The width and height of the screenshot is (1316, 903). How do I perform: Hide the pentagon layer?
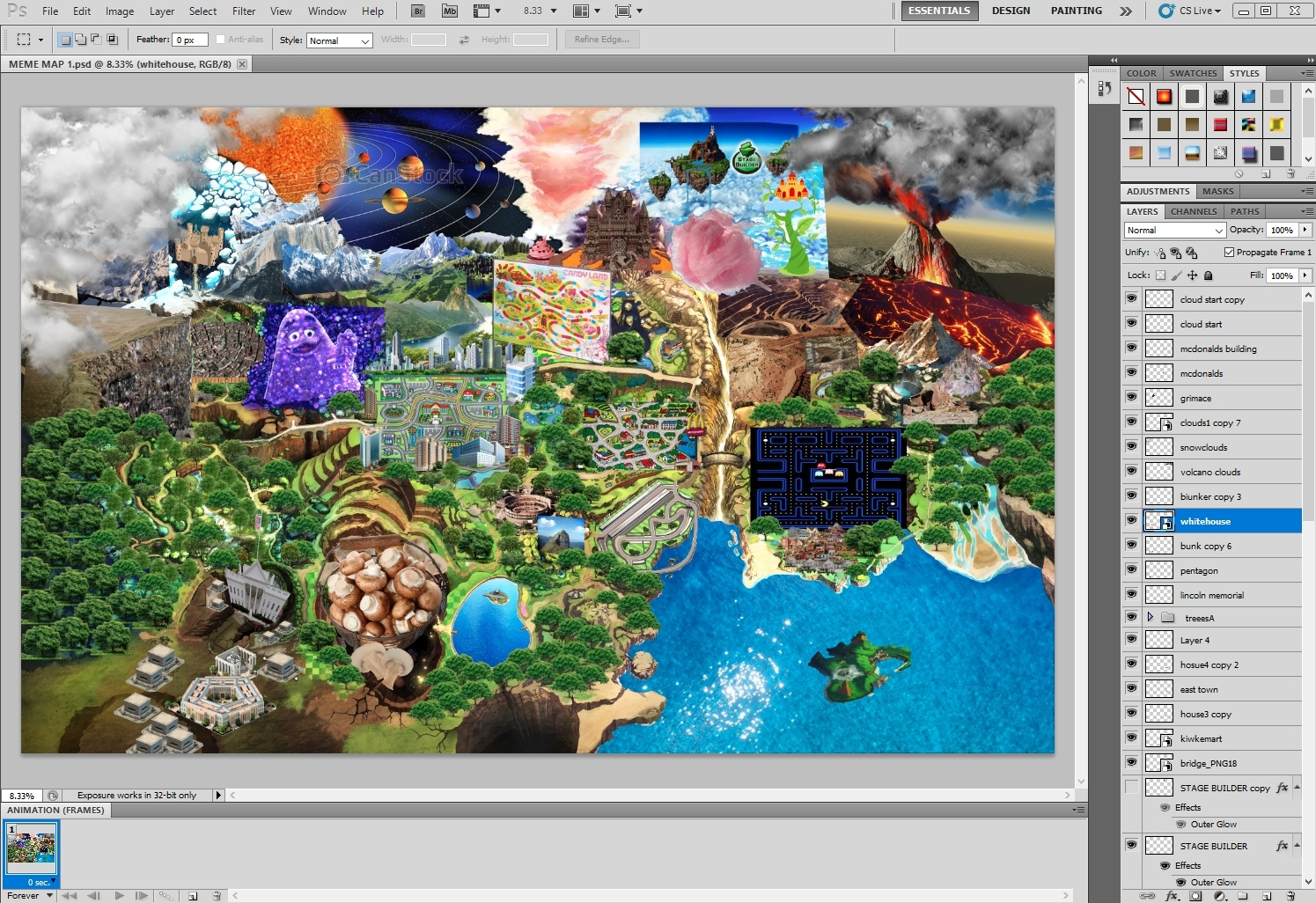tap(1131, 570)
